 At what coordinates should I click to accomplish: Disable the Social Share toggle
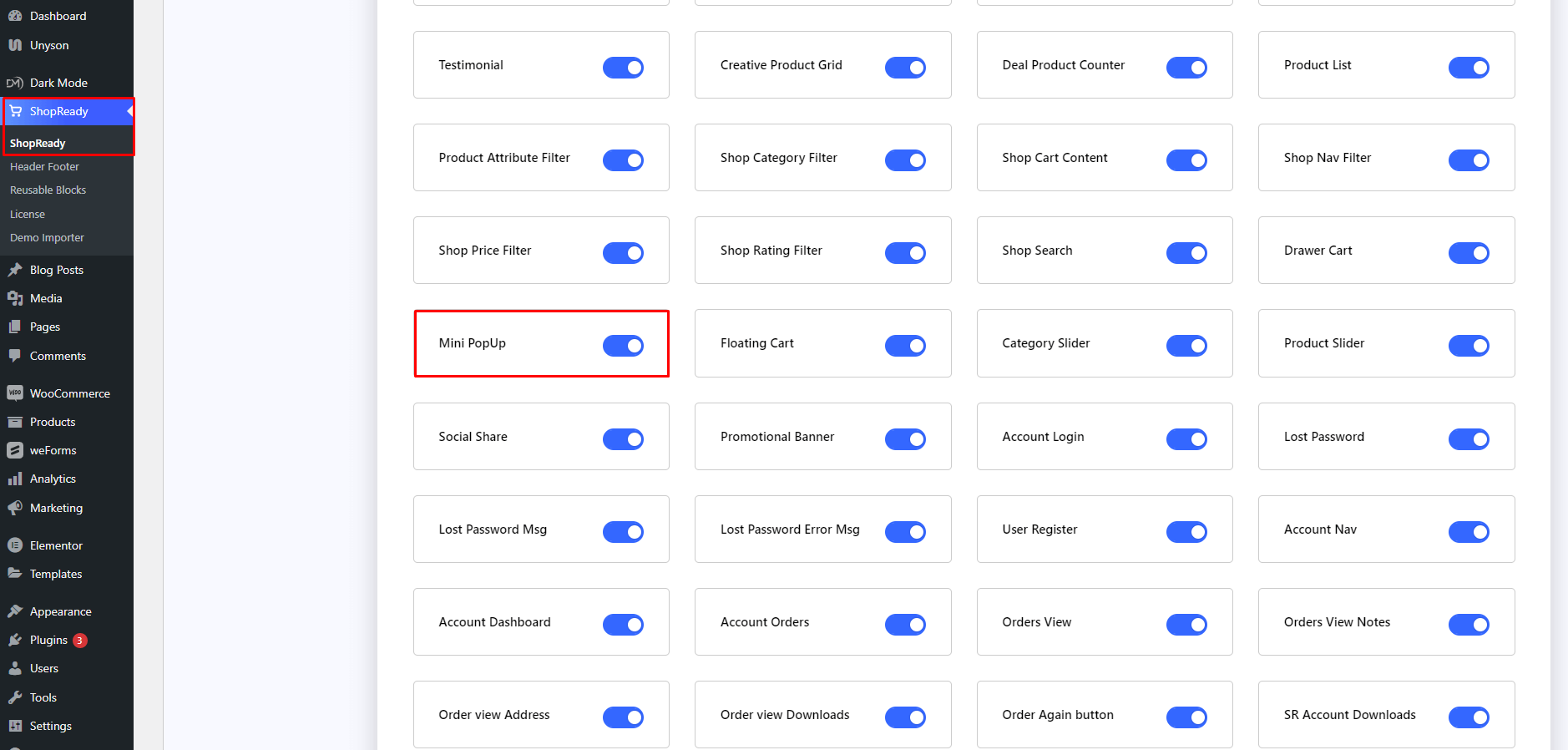(623, 438)
